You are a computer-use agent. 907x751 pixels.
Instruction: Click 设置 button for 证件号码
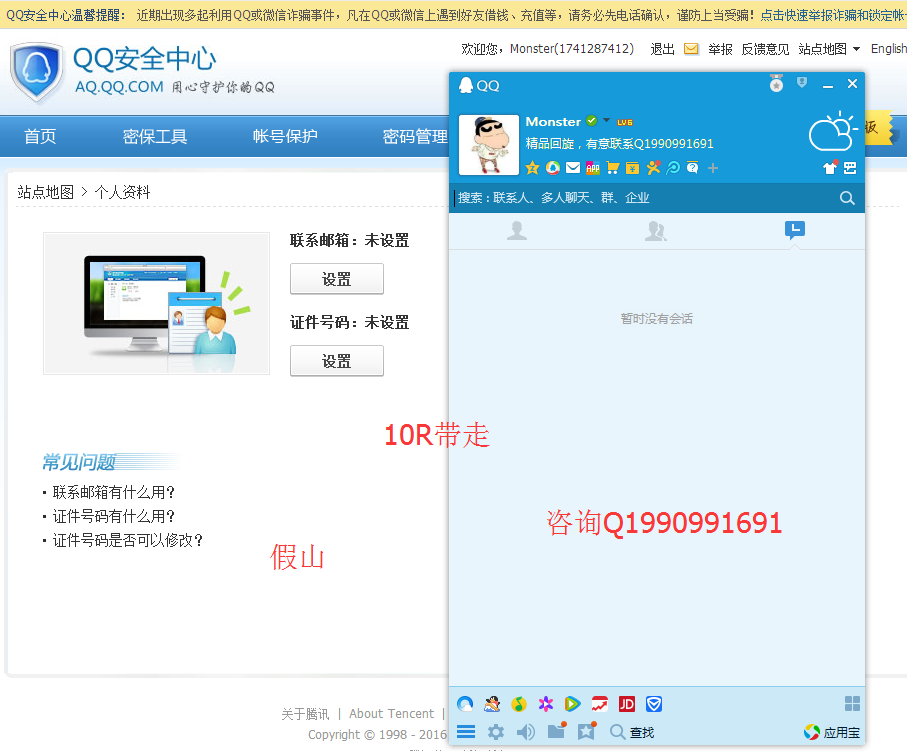click(x=337, y=361)
